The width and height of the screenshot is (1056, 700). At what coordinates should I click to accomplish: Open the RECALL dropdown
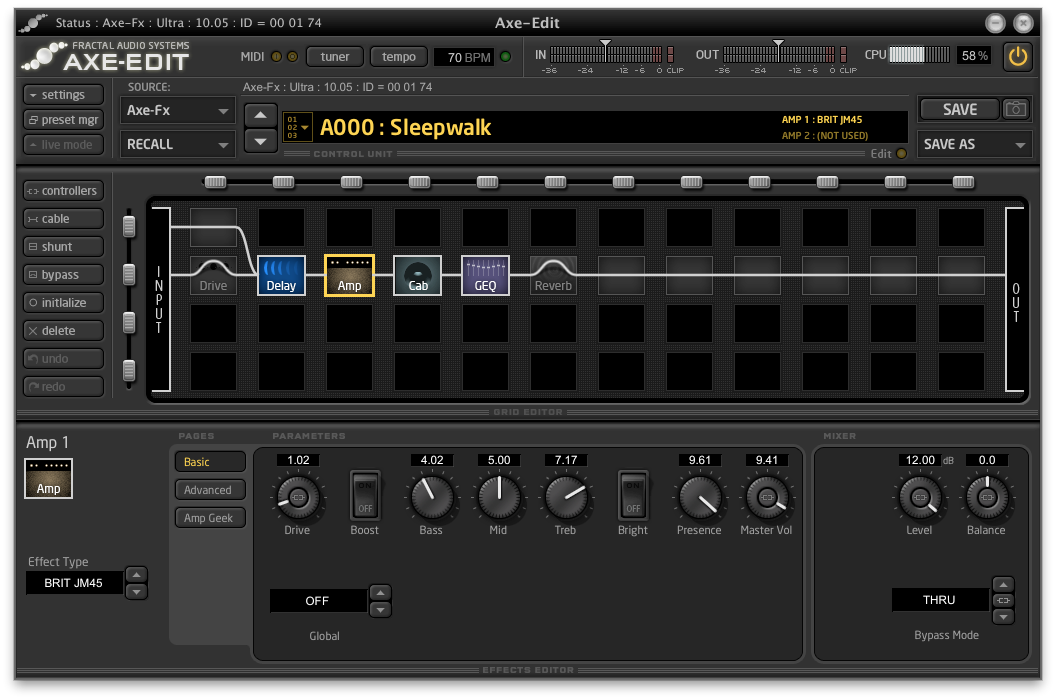(178, 144)
